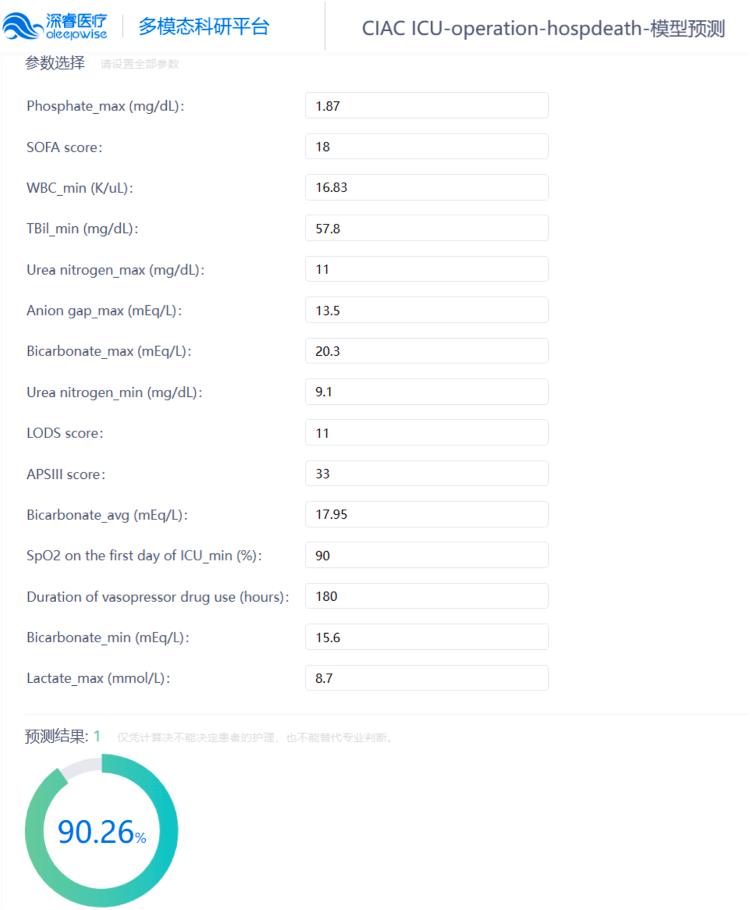
Task: Select the Phosphate_max input field
Action: (x=427, y=106)
